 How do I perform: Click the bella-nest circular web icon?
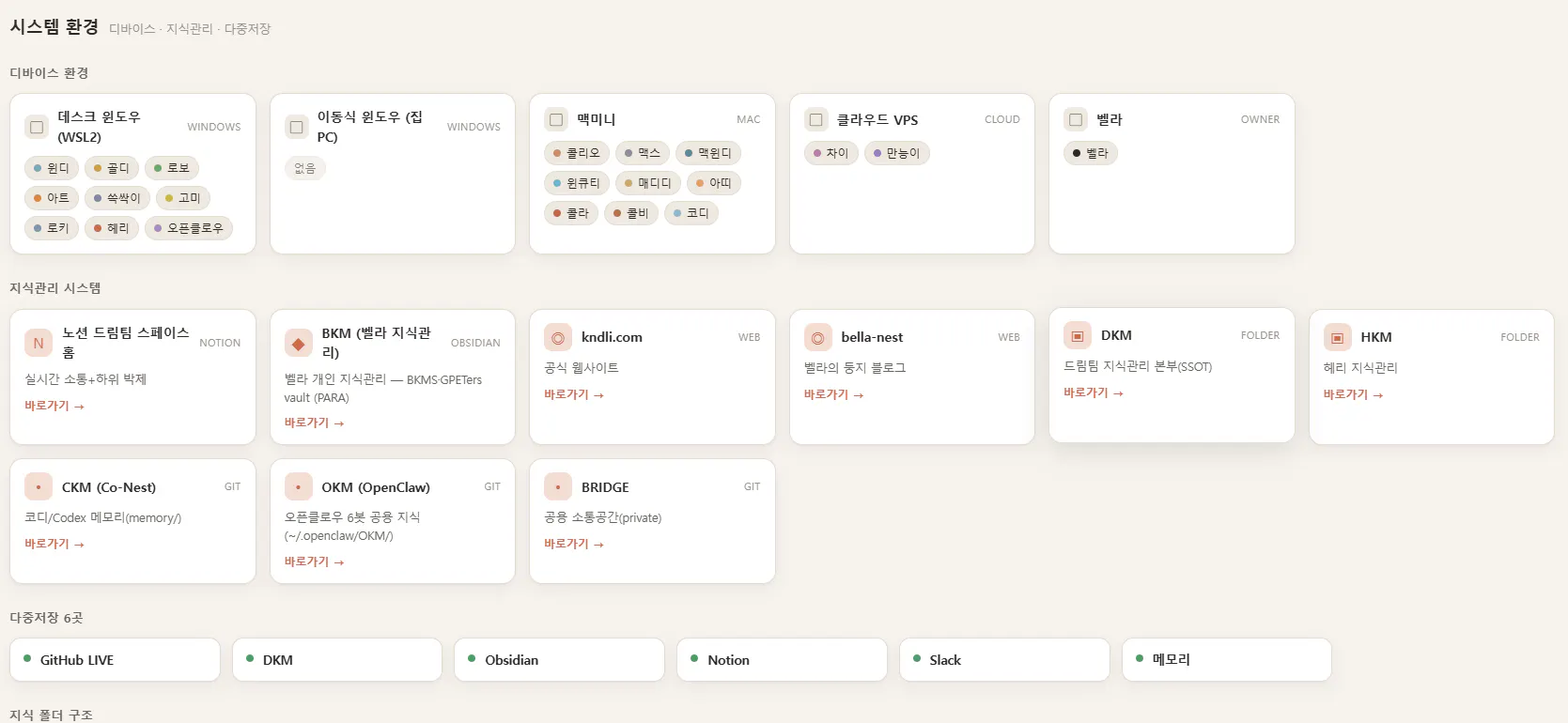click(818, 337)
